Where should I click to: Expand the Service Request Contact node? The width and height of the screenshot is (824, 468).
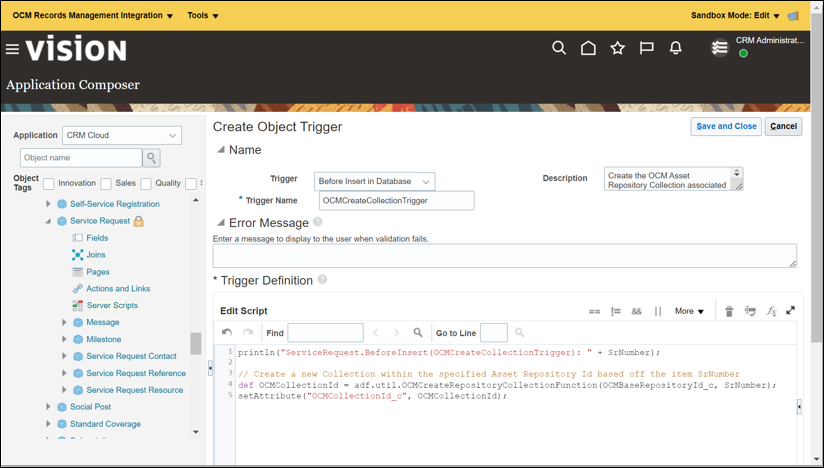[64, 356]
